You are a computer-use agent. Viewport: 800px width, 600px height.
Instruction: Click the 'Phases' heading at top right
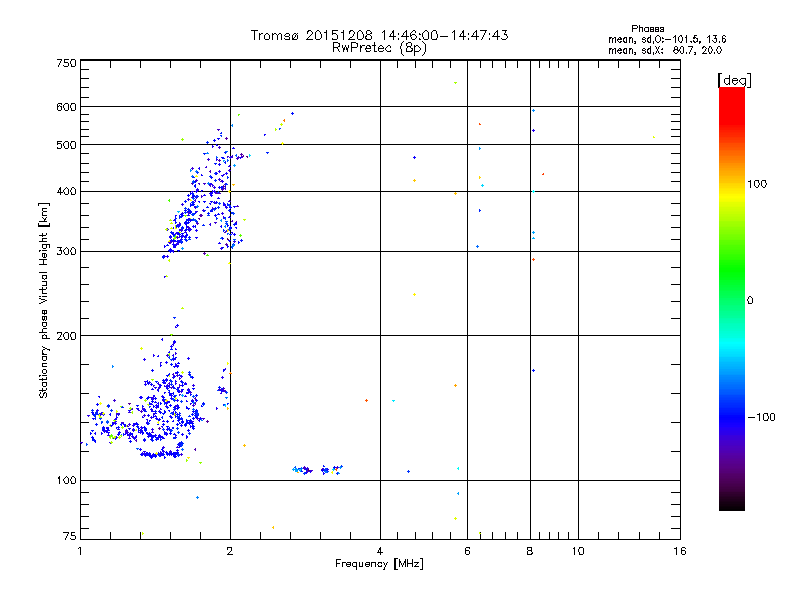(x=647, y=29)
